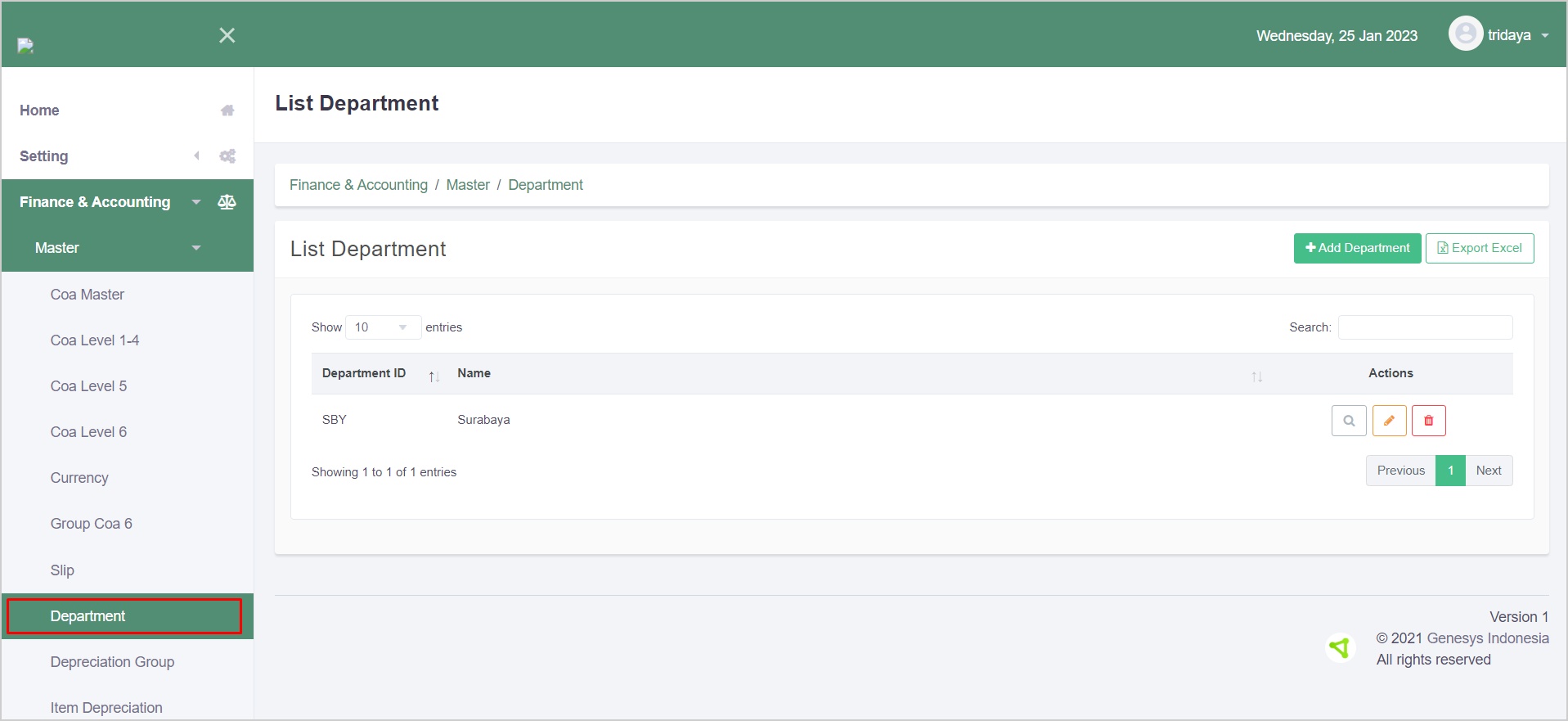
Task: Click the Add Department button
Action: 1357,248
